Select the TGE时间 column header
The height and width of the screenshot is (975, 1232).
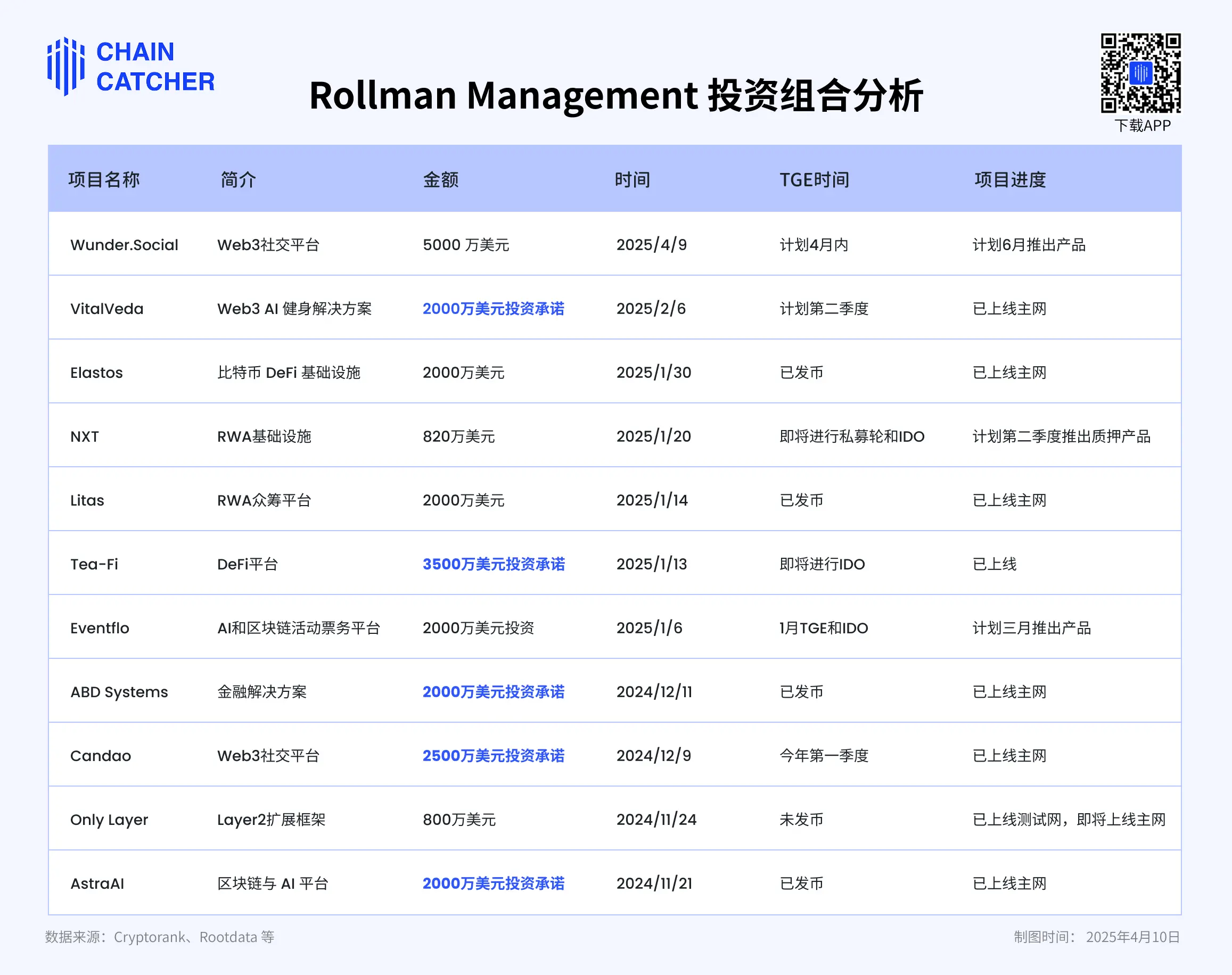[x=814, y=180]
